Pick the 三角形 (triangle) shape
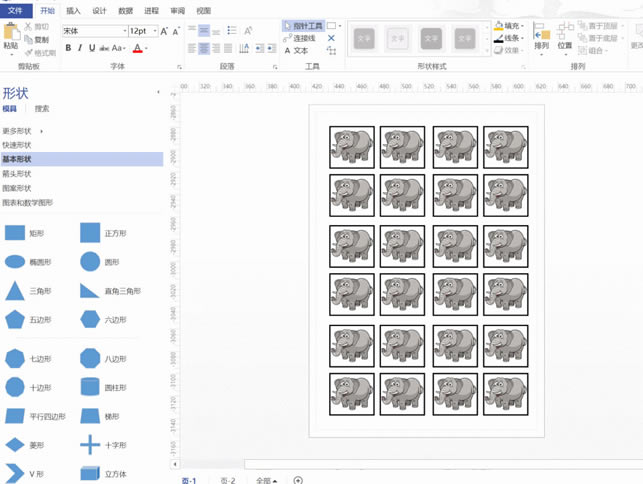The image size is (643, 484). (15, 291)
